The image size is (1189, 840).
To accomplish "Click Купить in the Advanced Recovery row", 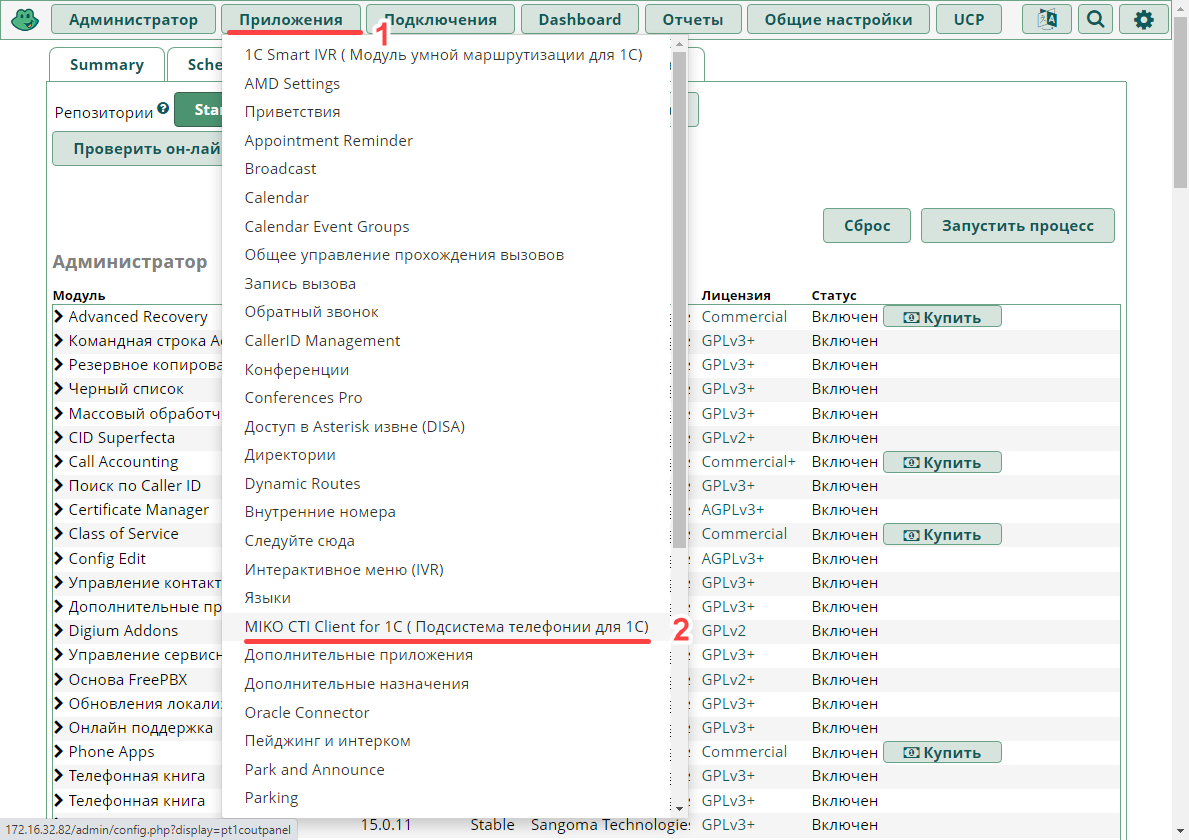I will pos(941,317).
